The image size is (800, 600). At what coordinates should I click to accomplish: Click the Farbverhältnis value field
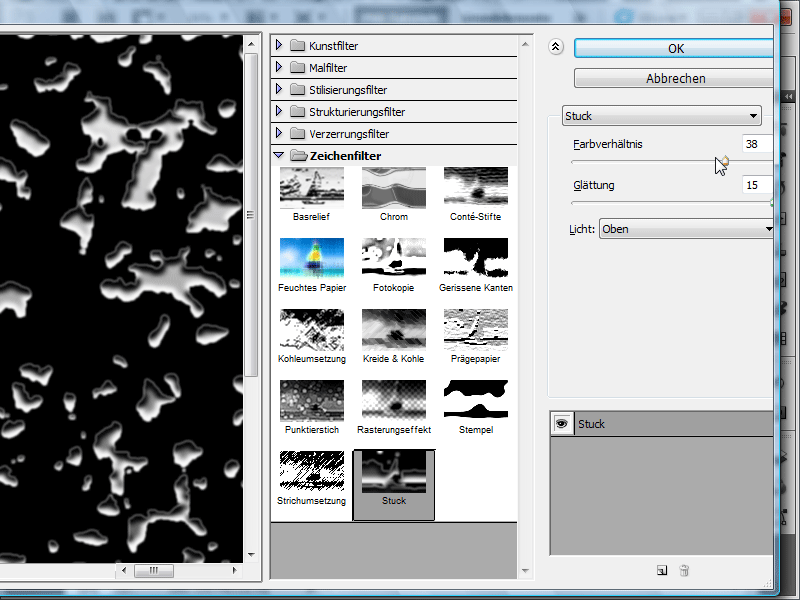[757, 144]
